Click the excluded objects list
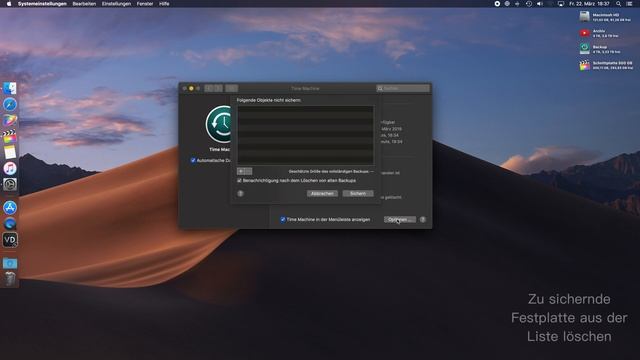Viewport: 640px width, 360px height. tap(305, 135)
